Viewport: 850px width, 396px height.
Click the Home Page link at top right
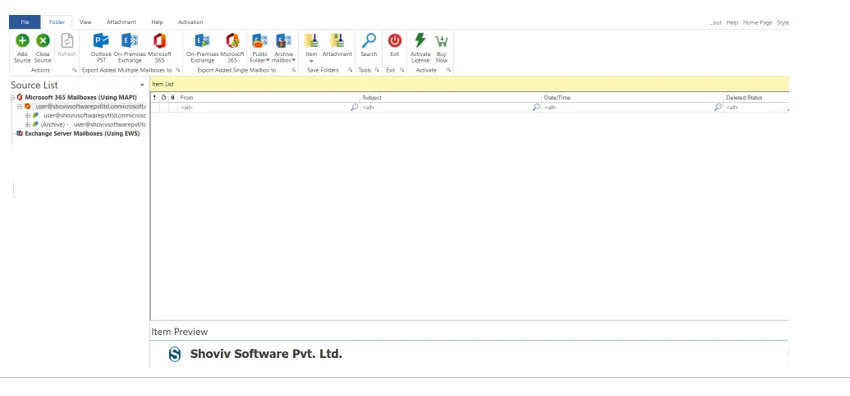click(757, 23)
